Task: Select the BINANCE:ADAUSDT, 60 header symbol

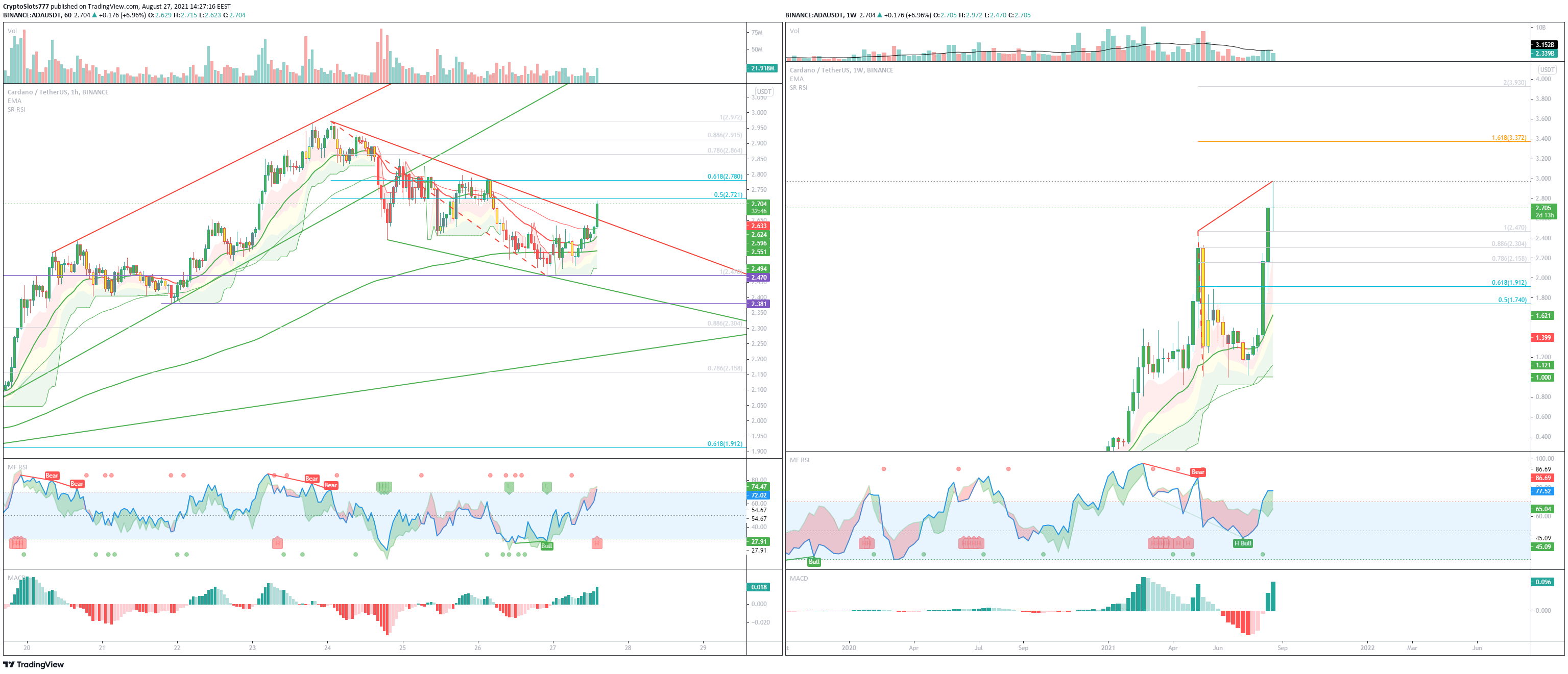Action: point(37,15)
